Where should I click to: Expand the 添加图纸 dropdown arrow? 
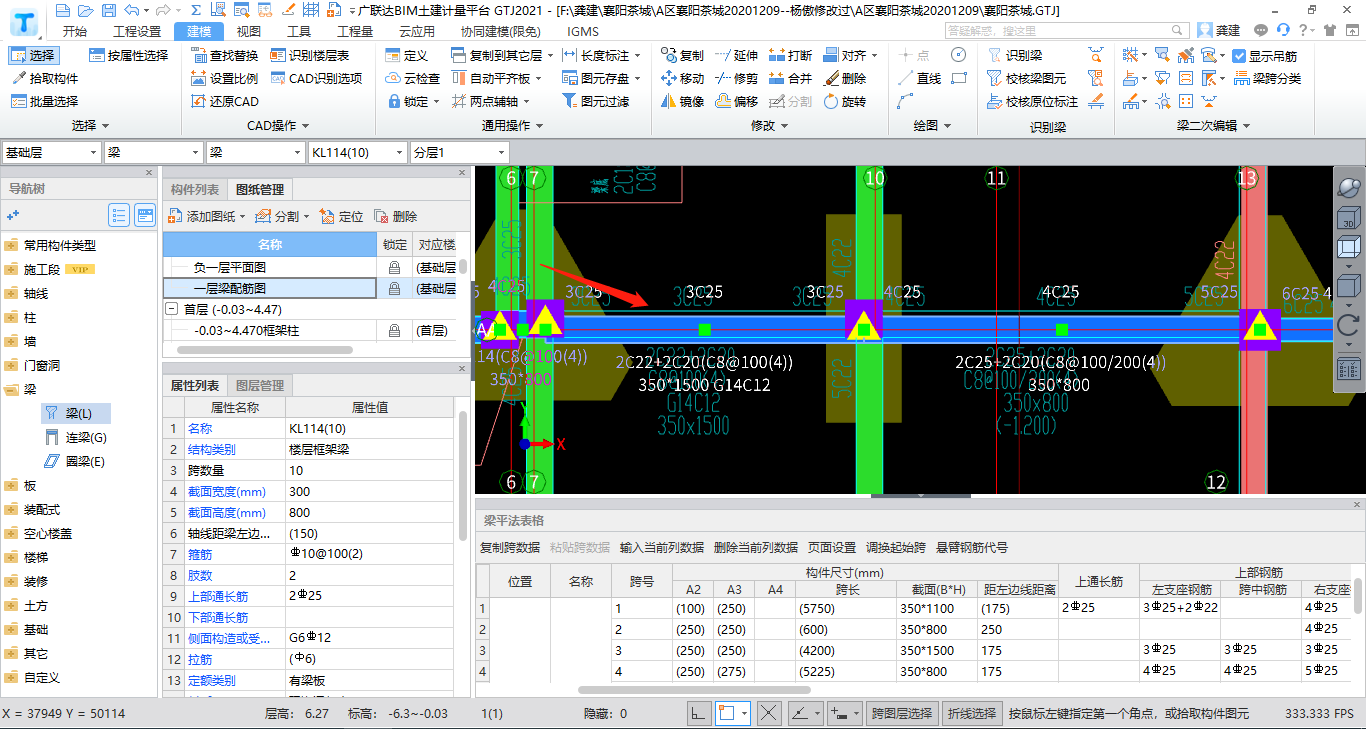pyautogui.click(x=244, y=216)
